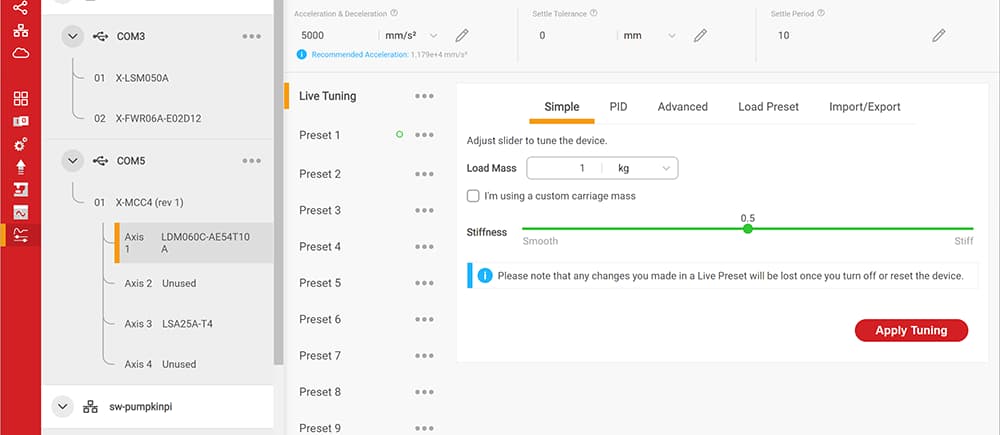Edit acceleration value with pencil icon
1000x435 pixels.
462,36
